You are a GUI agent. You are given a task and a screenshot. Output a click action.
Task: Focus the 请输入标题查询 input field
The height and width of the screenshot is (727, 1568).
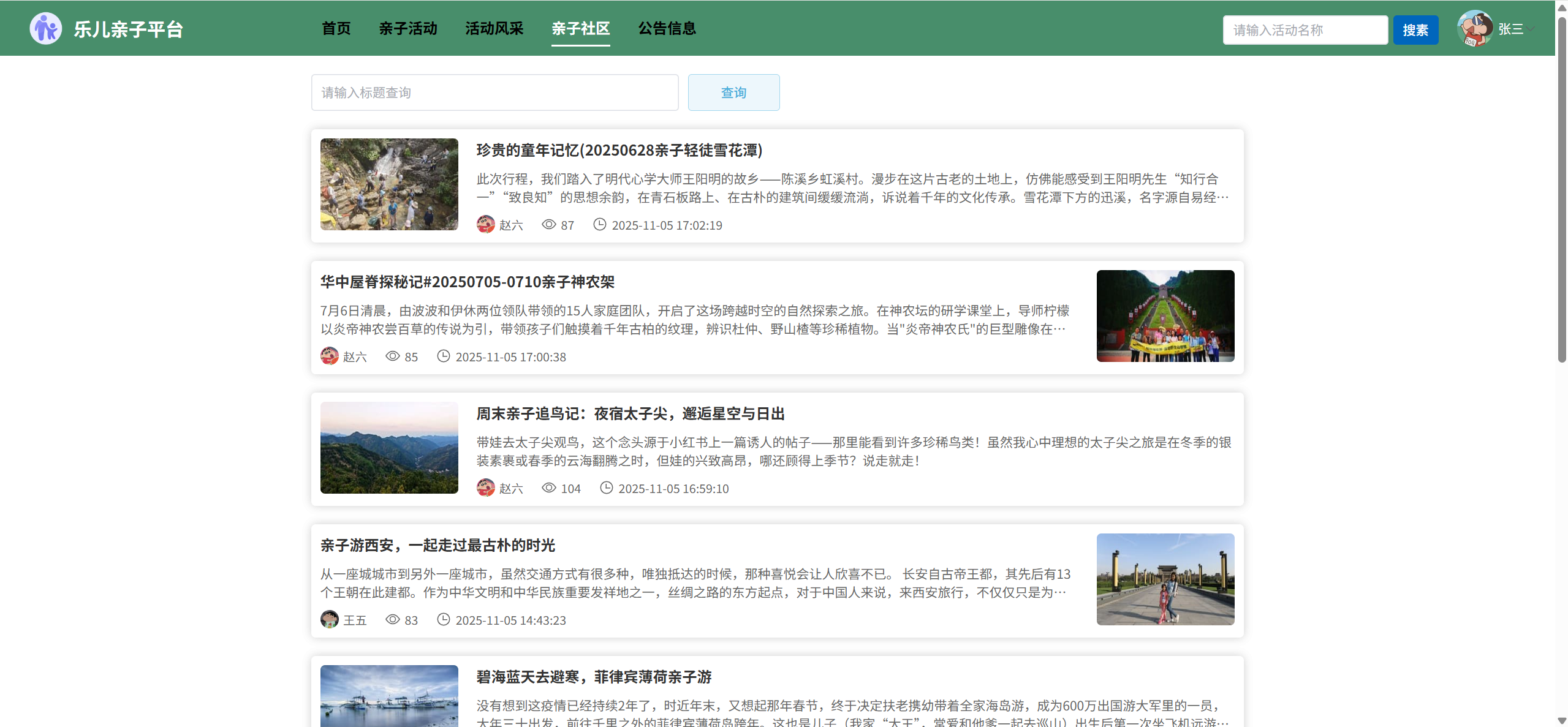[494, 92]
